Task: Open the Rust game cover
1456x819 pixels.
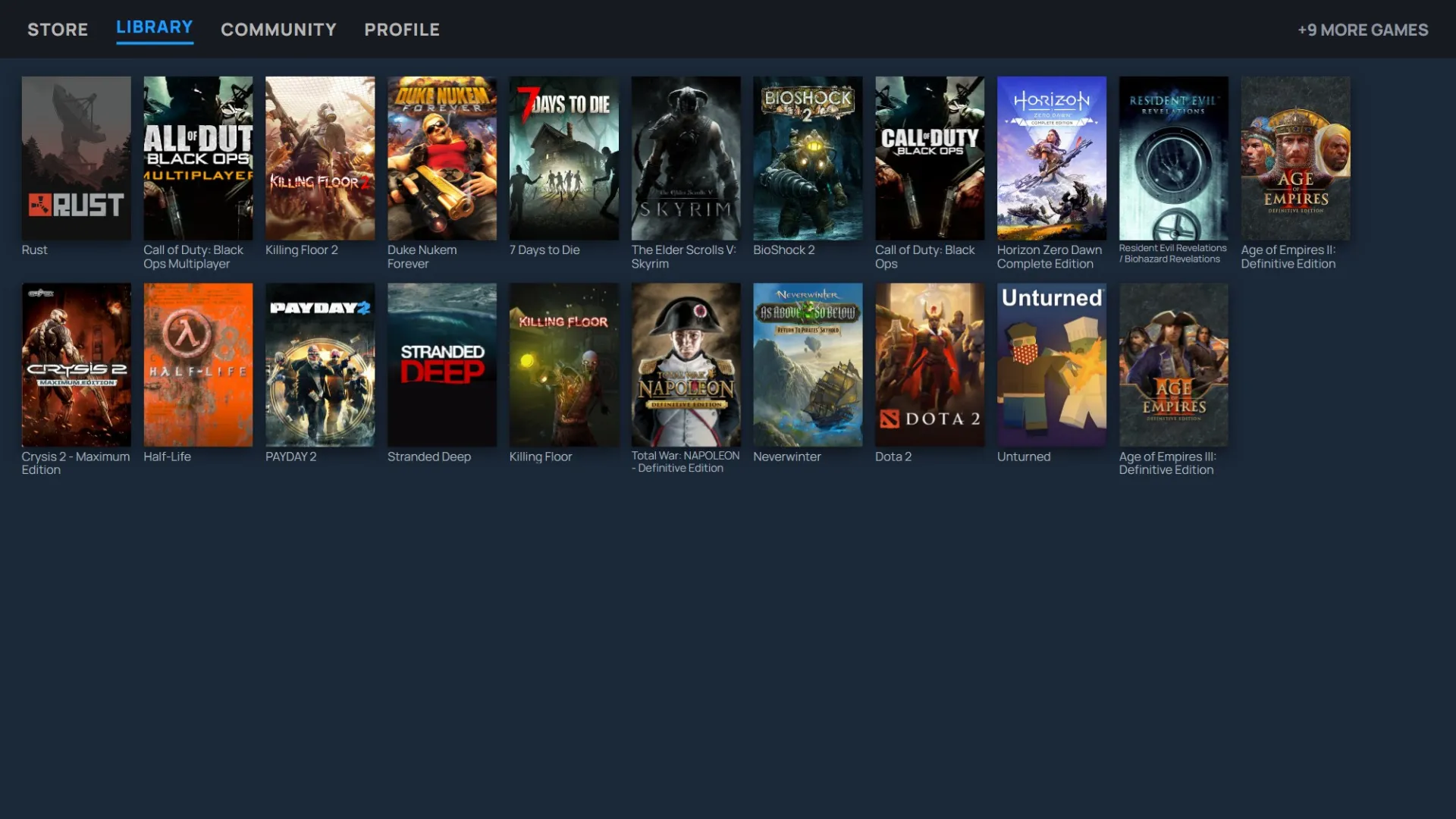Action: [x=76, y=158]
